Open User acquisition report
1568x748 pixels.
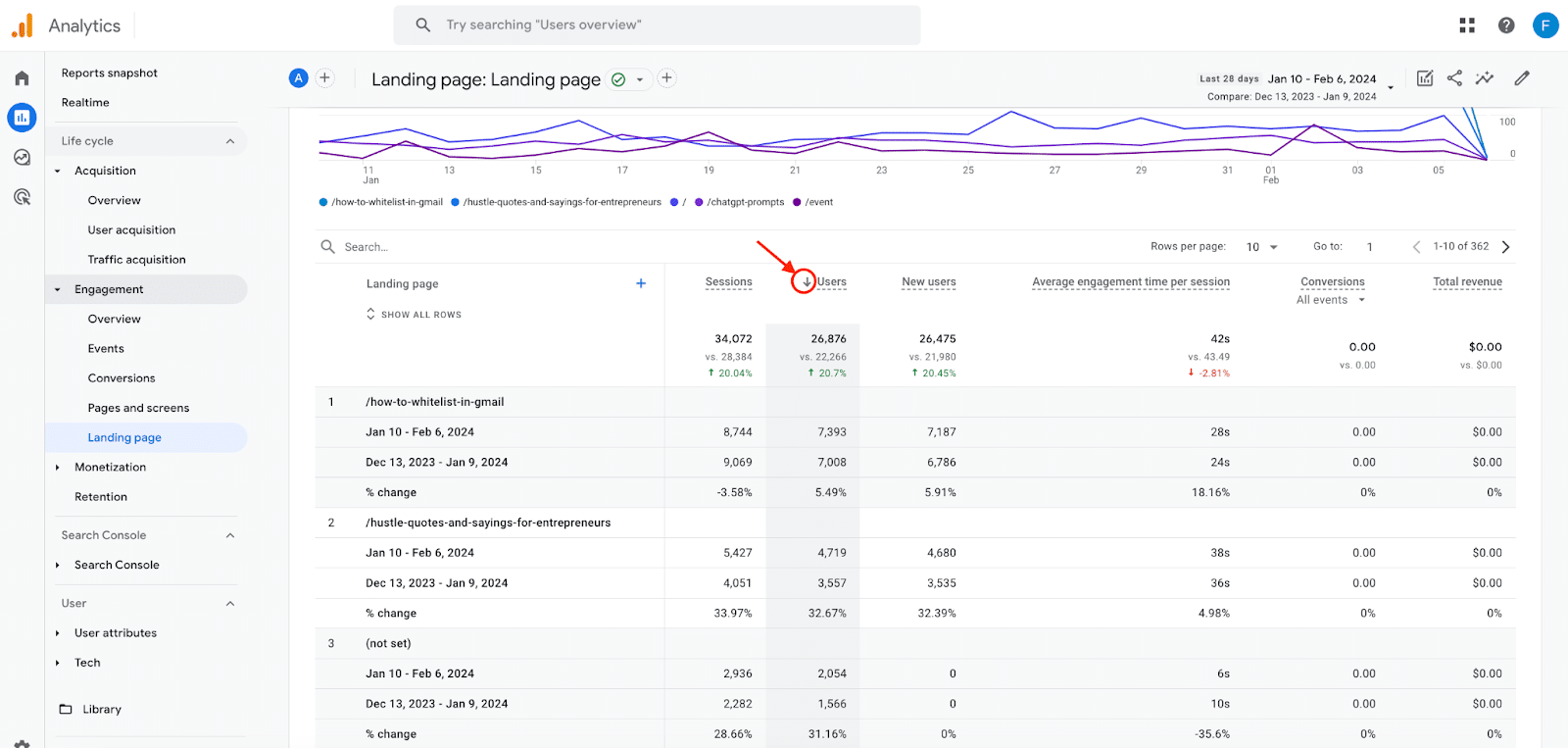click(x=131, y=230)
